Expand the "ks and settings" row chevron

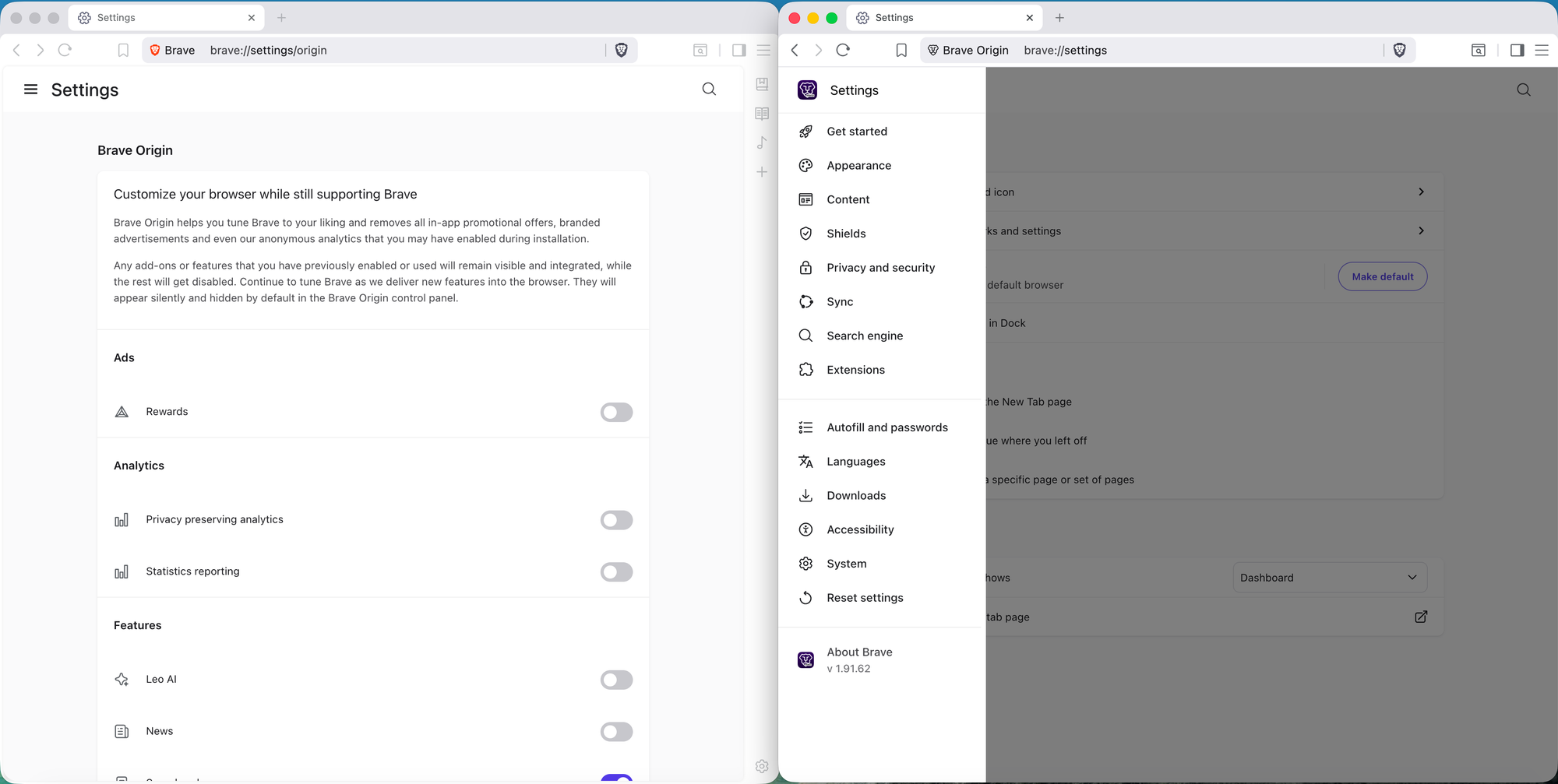pyautogui.click(x=1421, y=230)
